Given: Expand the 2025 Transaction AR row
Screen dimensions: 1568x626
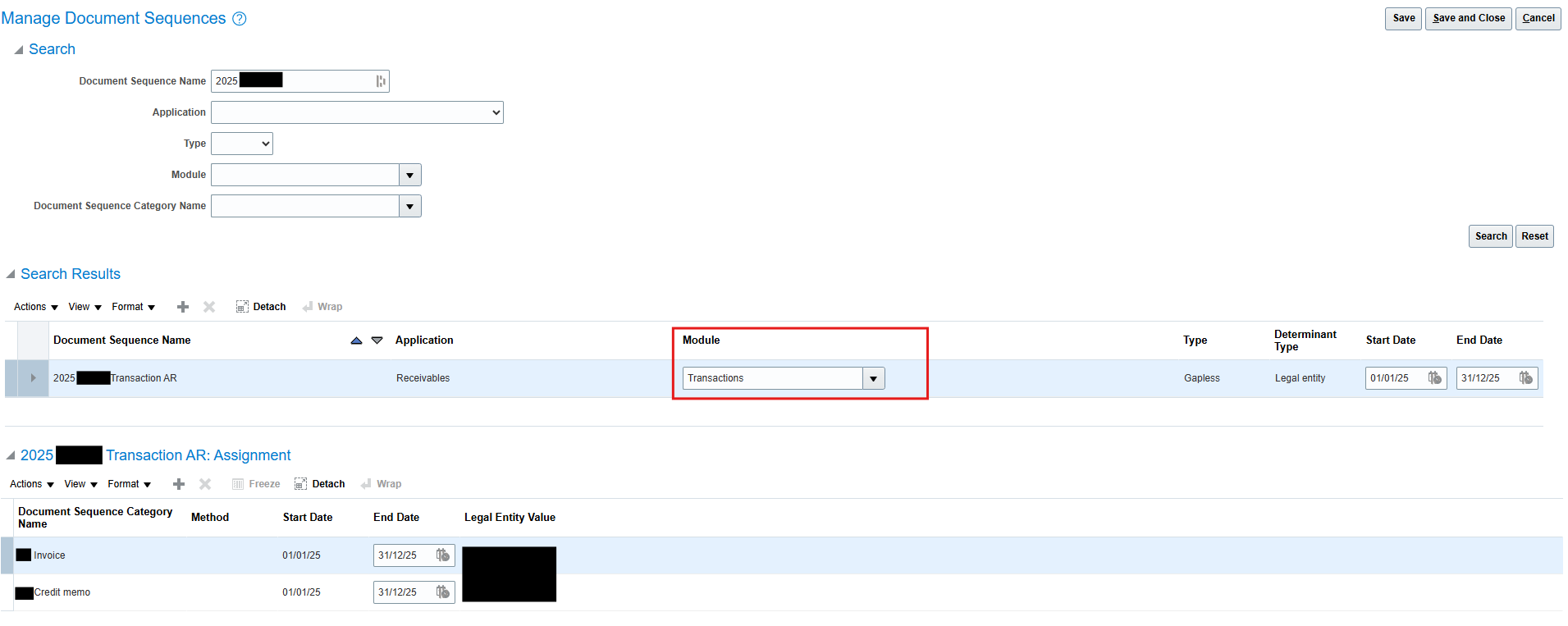Looking at the screenshot, I should [x=33, y=378].
